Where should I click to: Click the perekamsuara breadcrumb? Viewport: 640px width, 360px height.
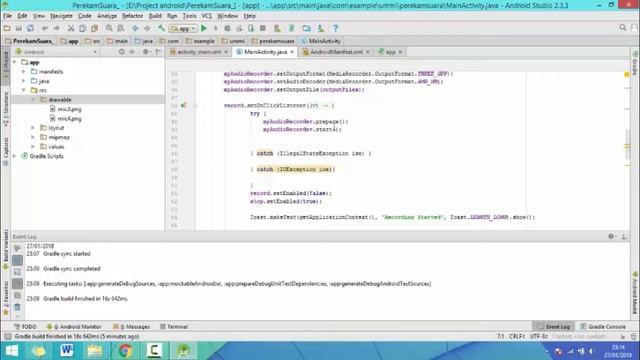(x=273, y=41)
